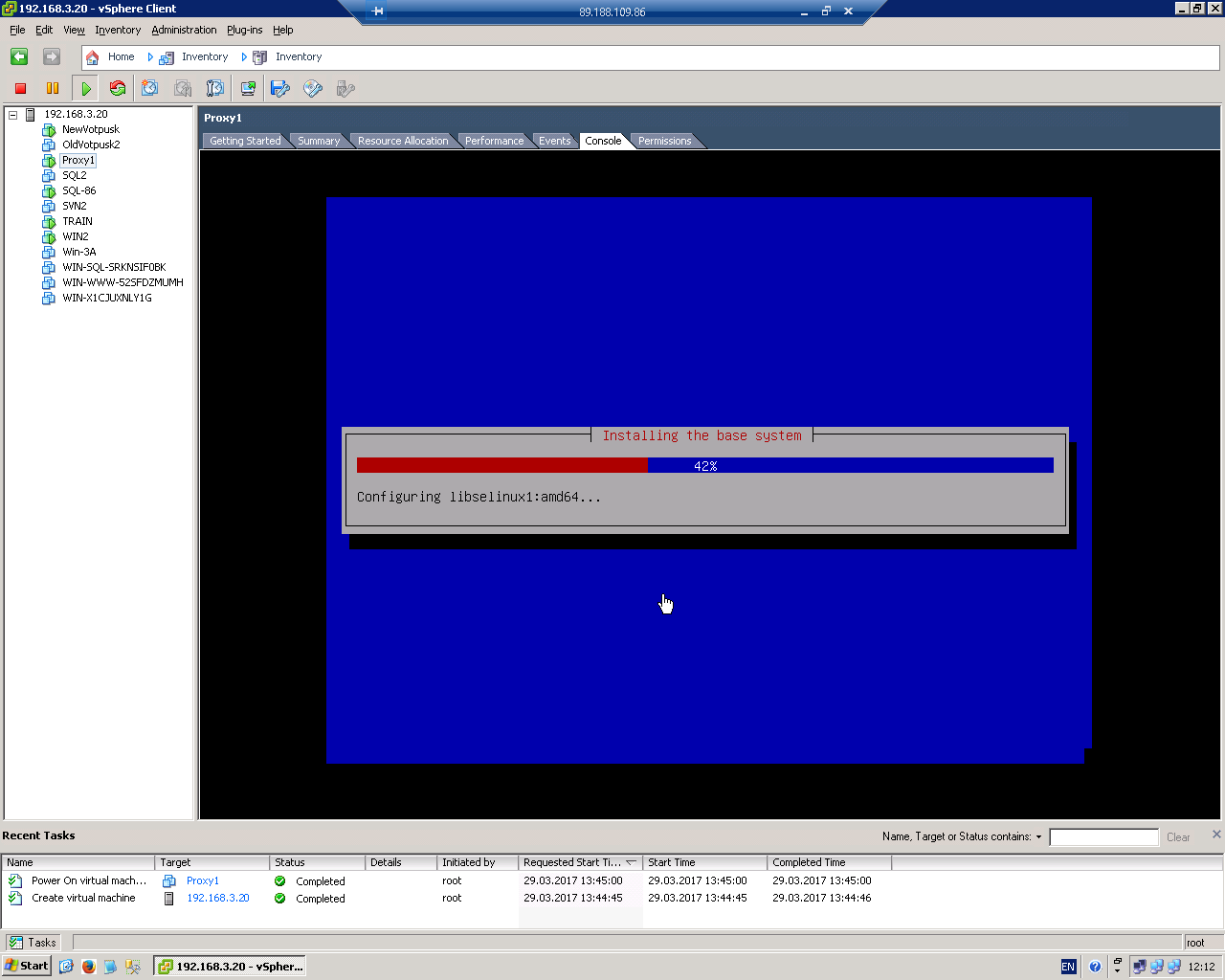The height and width of the screenshot is (980, 1225).
Task: Connect floppy device icon in toolbar
Action: coord(280,89)
